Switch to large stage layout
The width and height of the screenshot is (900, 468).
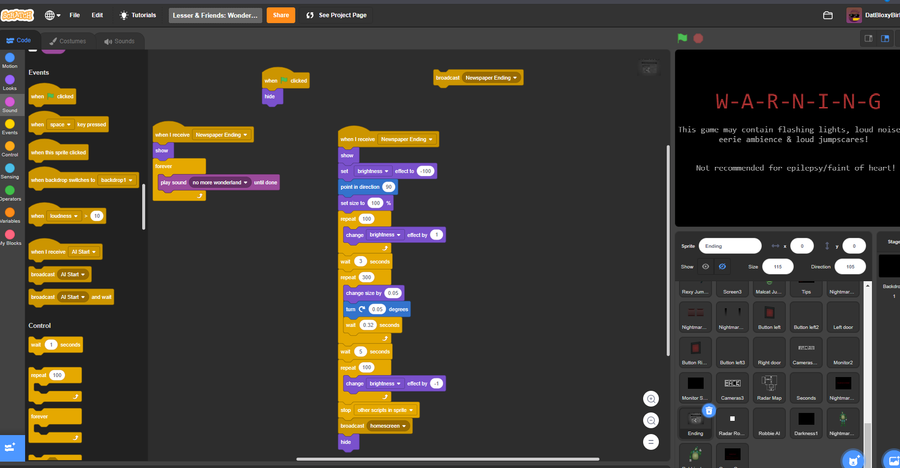[885, 38]
